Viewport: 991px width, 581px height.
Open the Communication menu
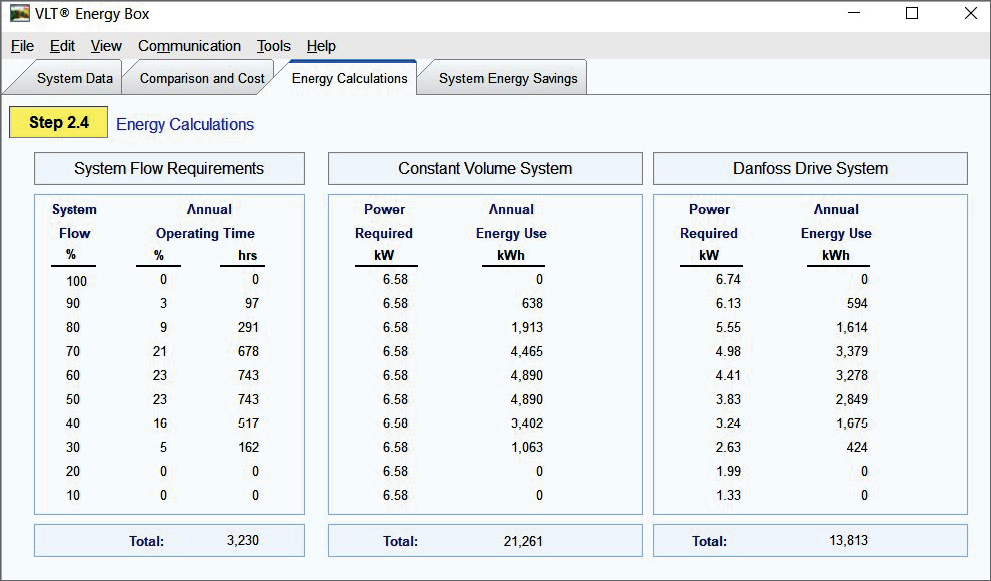[x=189, y=46]
